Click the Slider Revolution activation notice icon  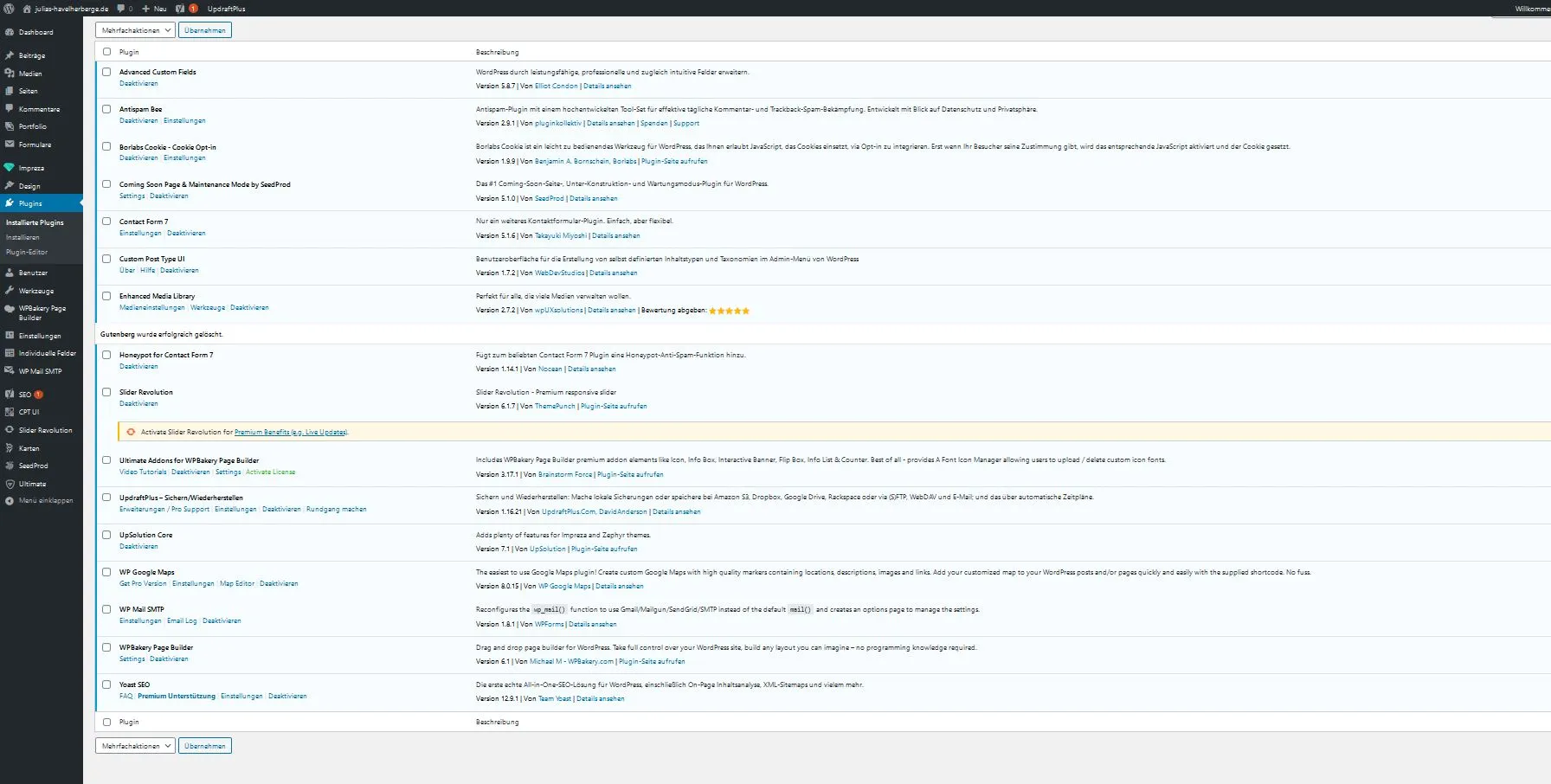[x=131, y=432]
